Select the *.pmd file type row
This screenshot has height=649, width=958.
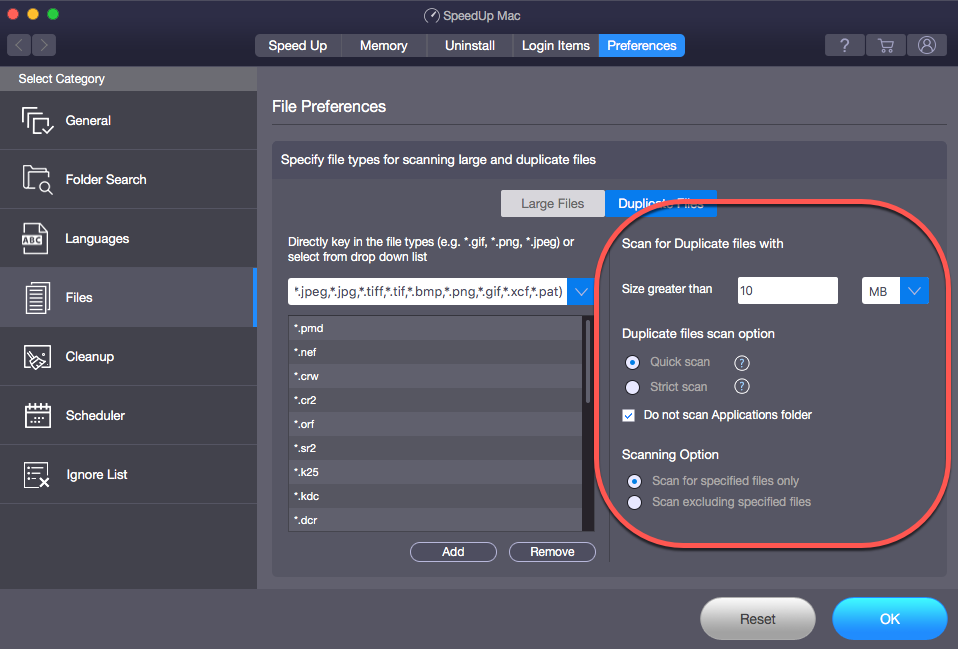tap(435, 328)
